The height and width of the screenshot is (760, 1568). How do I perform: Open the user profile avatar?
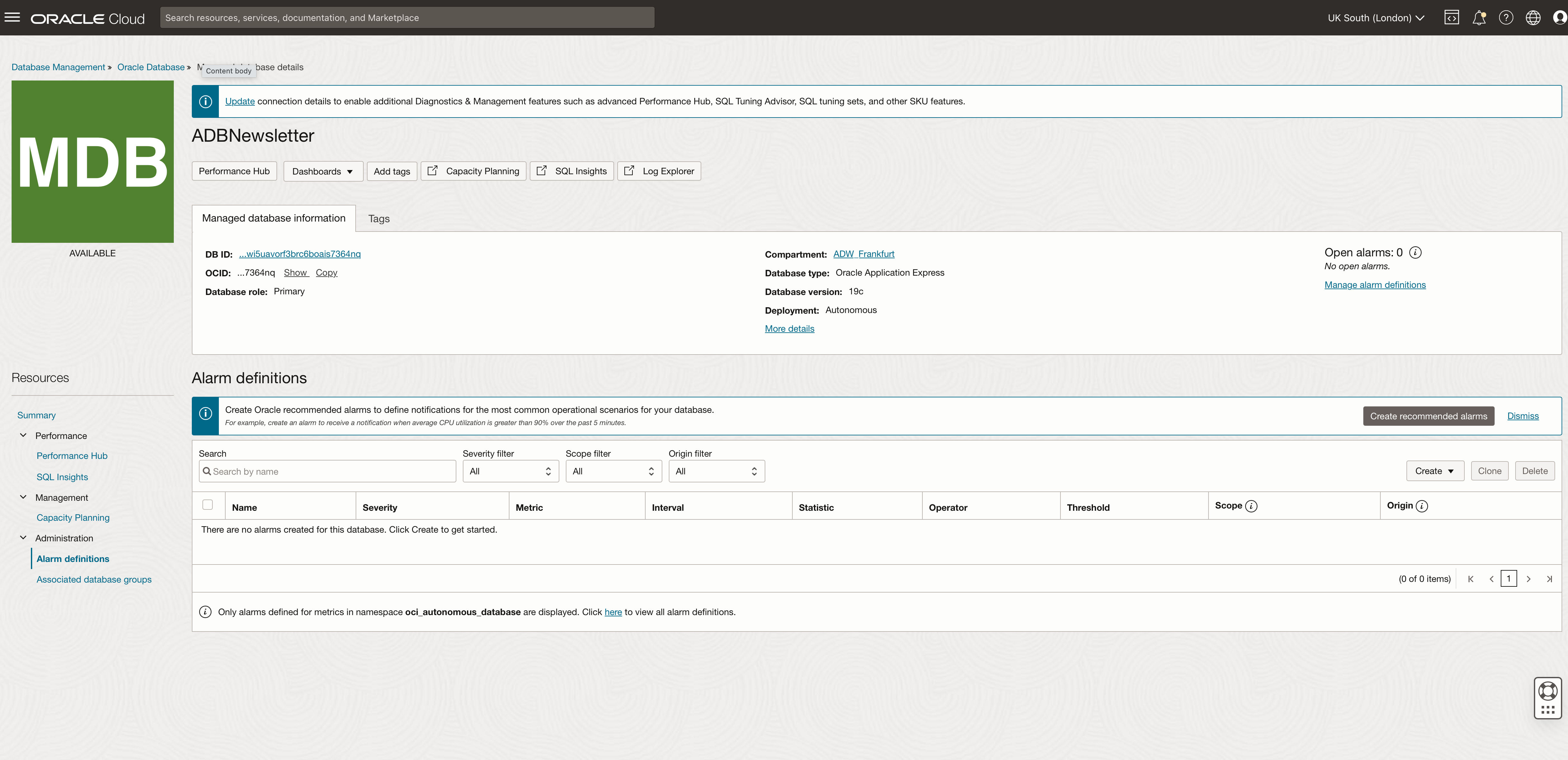[1560, 18]
